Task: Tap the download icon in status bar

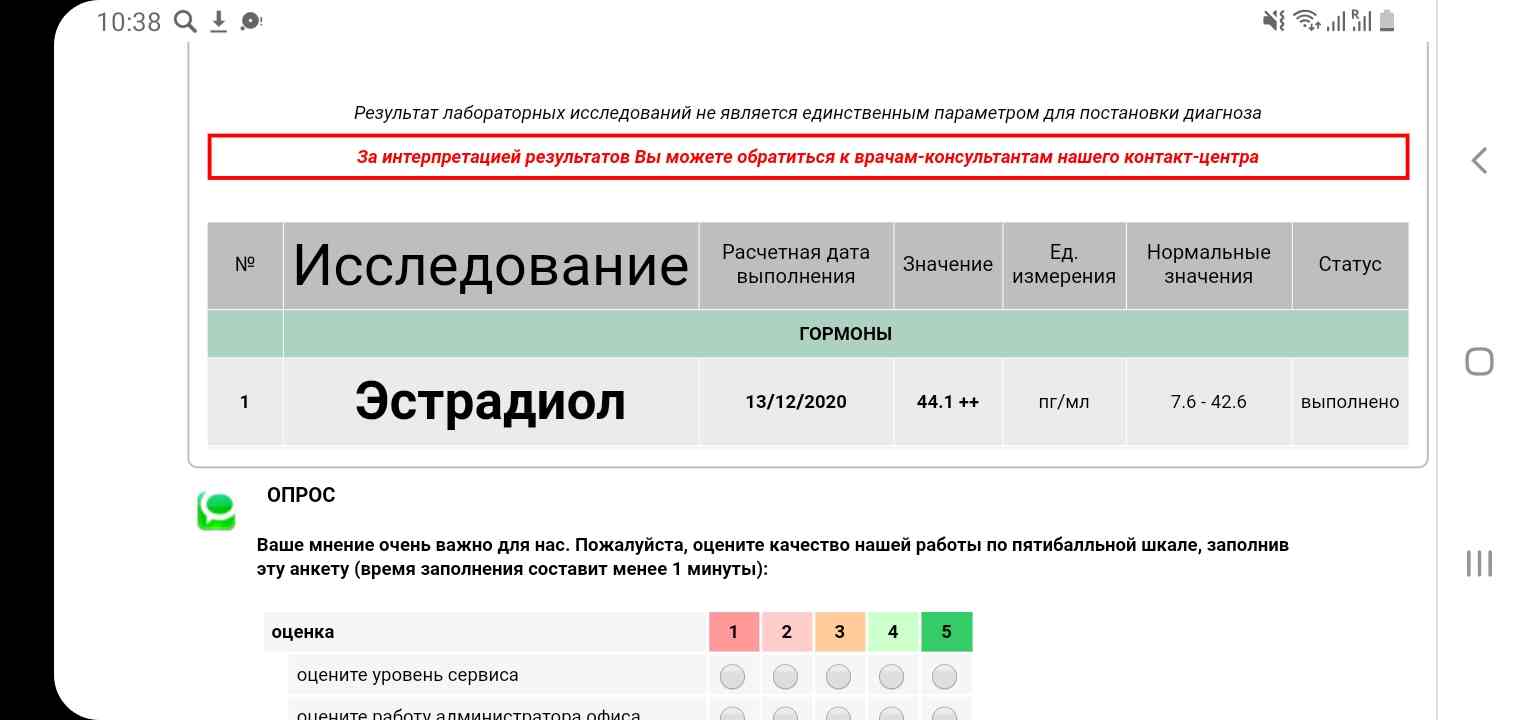Action: (218, 21)
